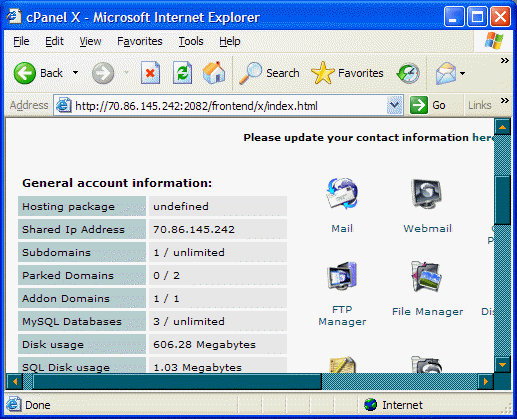Click the 'Parked Domains' row label
This screenshot has height=419, width=517.
pyautogui.click(x=82, y=276)
